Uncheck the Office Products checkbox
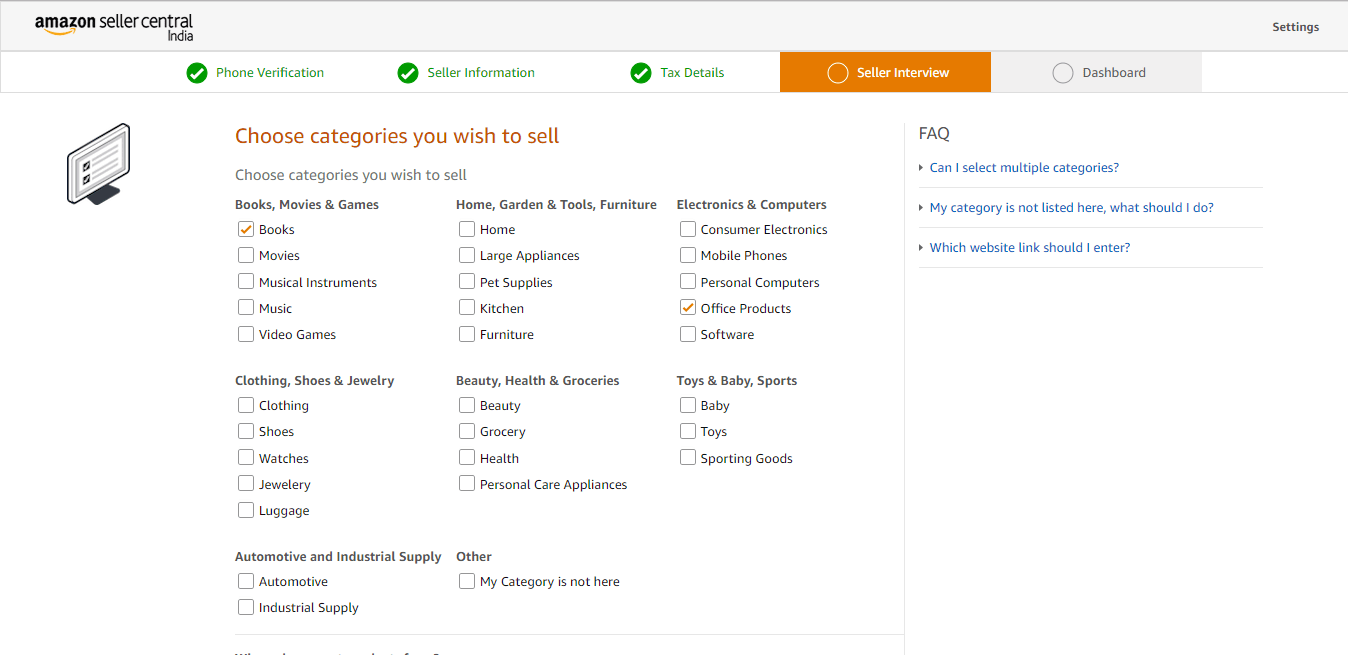 pyautogui.click(x=688, y=308)
